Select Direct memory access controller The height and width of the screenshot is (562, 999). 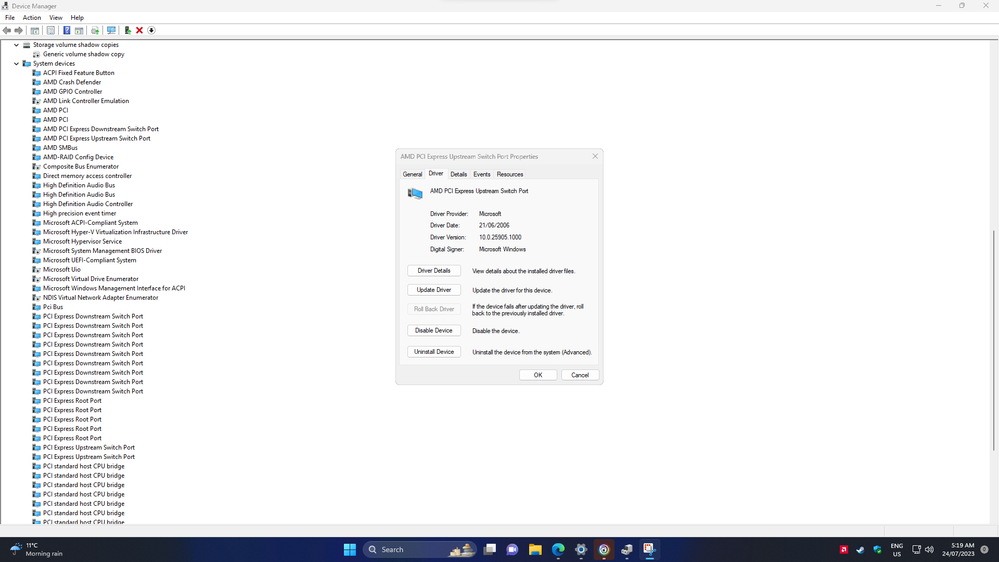pyautogui.click(x=87, y=176)
